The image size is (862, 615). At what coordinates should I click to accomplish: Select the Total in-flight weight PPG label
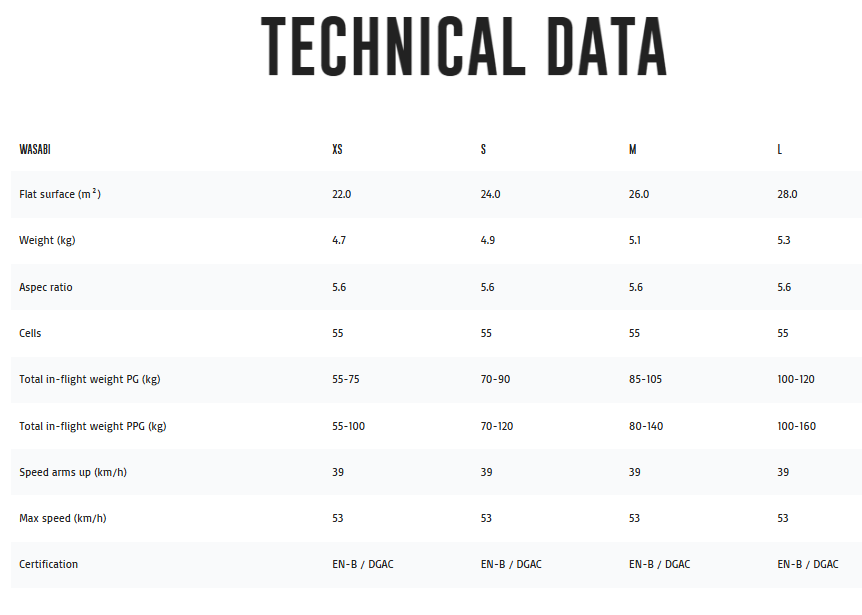coord(93,426)
